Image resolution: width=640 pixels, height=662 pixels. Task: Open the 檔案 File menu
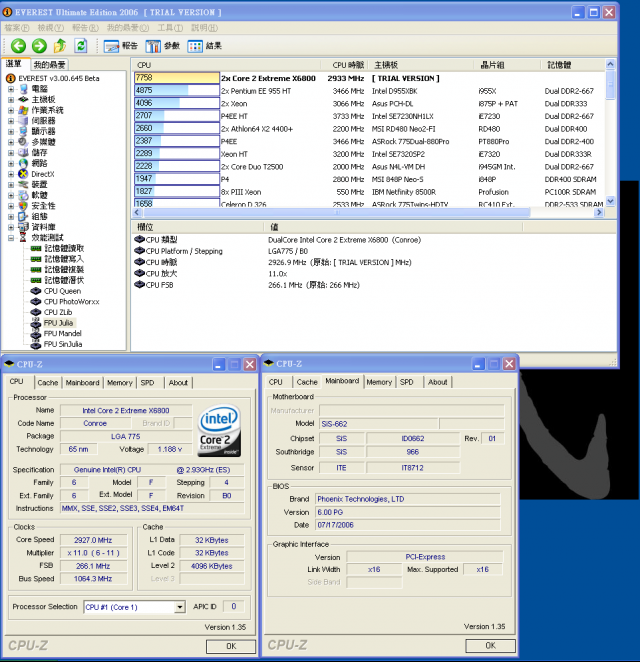tap(17, 28)
